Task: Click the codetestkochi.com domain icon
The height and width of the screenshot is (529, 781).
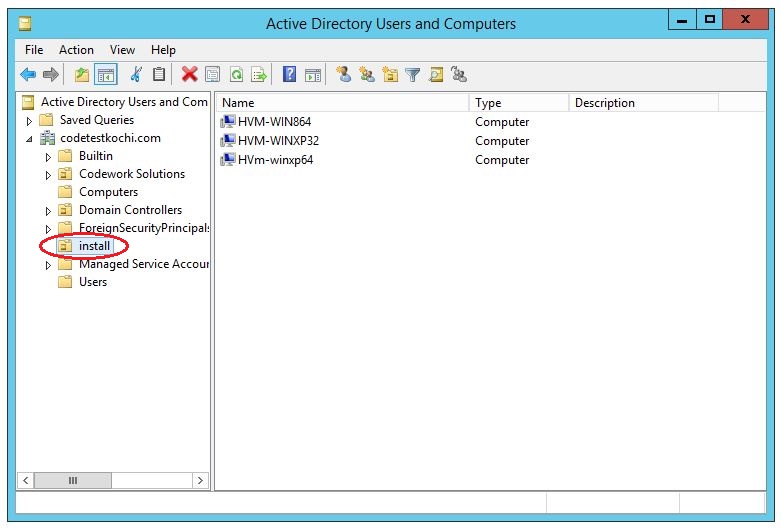Action: (47, 138)
